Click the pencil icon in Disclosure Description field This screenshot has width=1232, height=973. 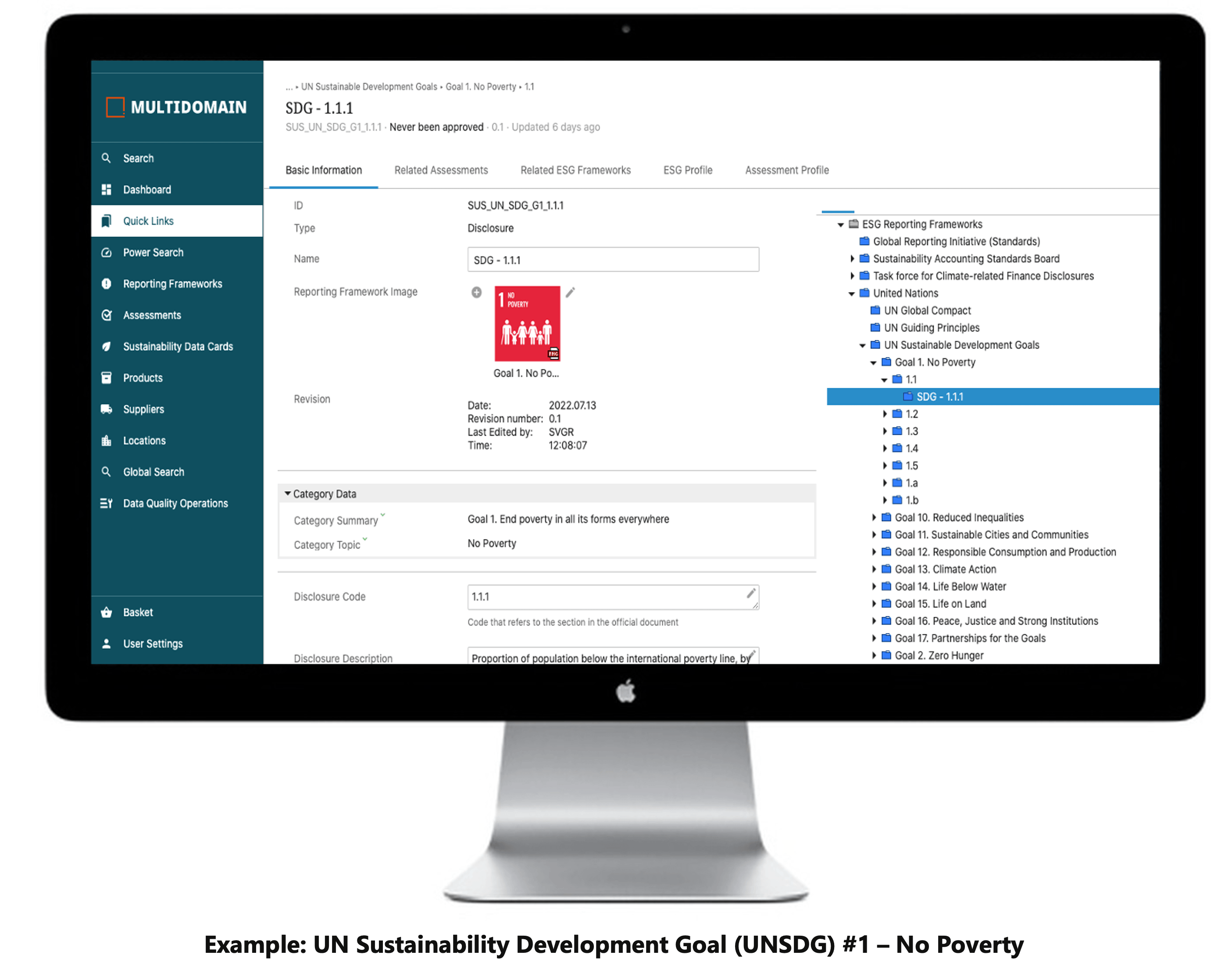(x=751, y=655)
